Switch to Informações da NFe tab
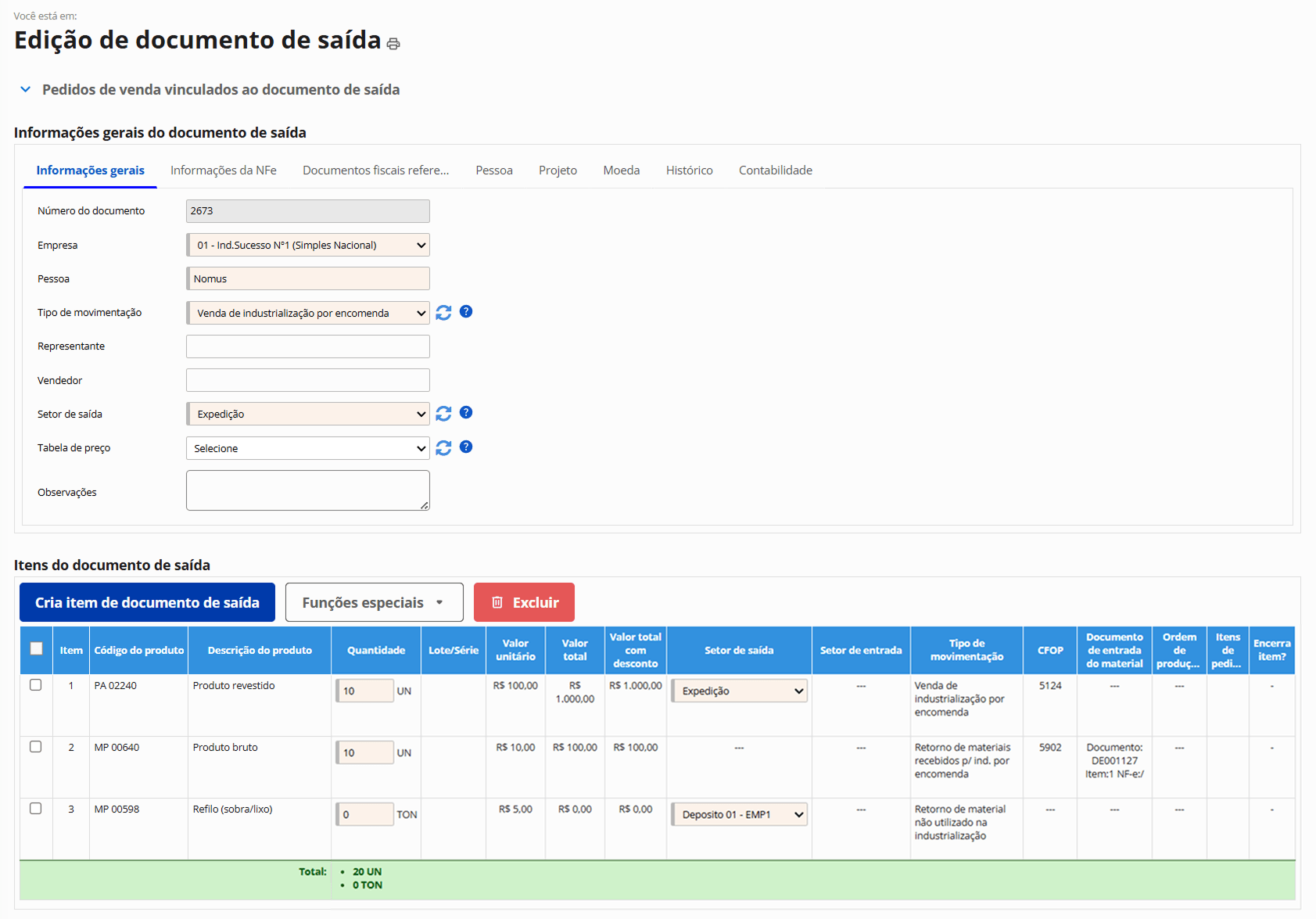Image resolution: width=1316 pixels, height=919 pixels. coord(224,171)
